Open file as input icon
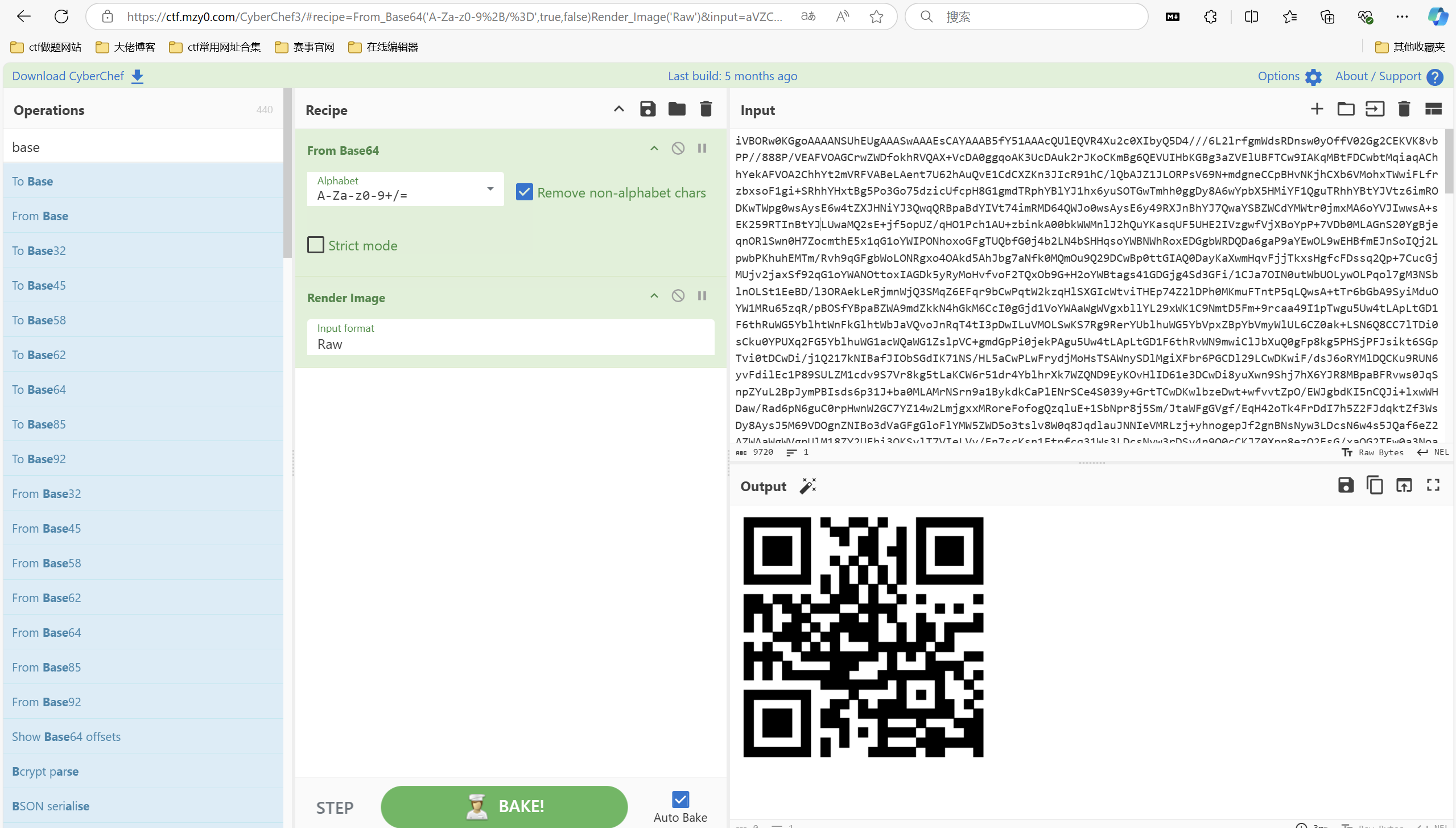This screenshot has width=1456, height=828. [x=1375, y=109]
